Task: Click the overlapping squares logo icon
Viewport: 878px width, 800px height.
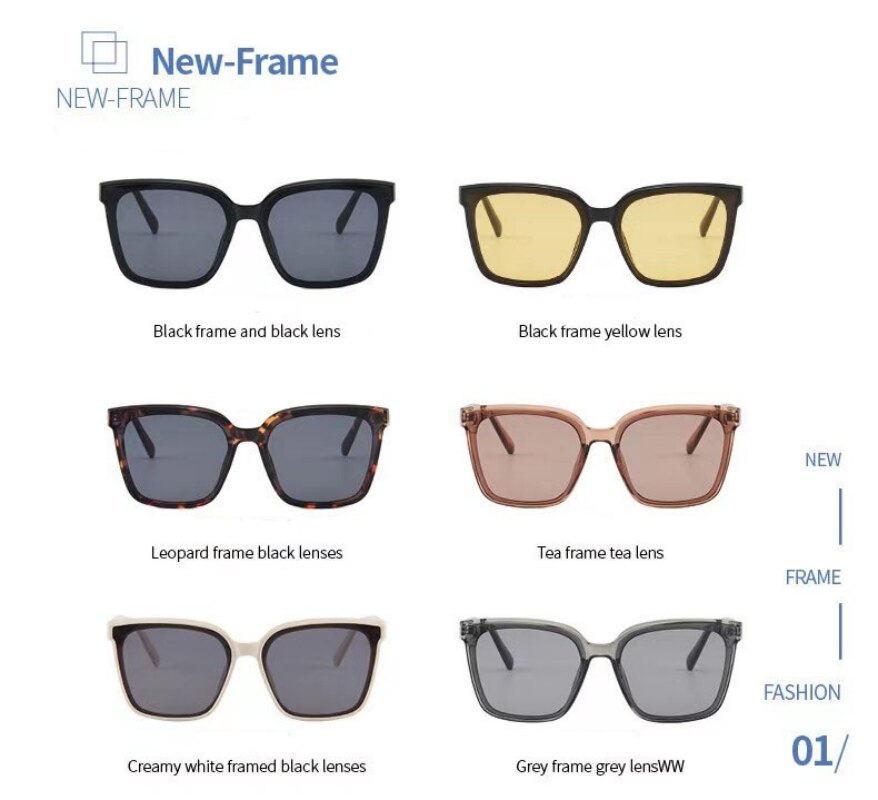Action: [x=105, y=53]
